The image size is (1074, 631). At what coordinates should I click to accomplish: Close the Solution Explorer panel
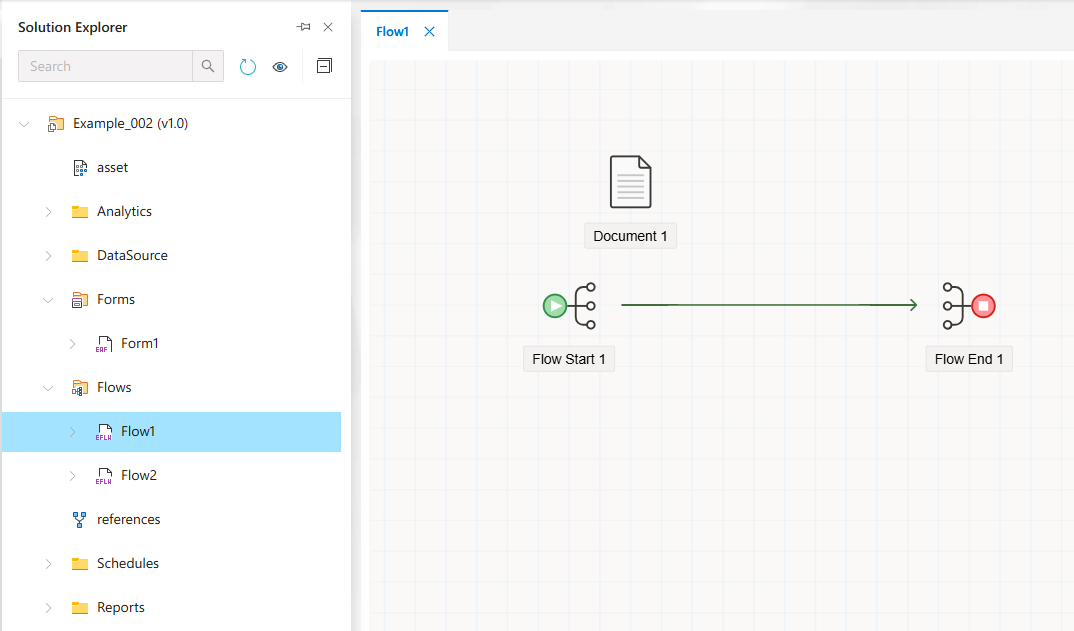coord(328,27)
